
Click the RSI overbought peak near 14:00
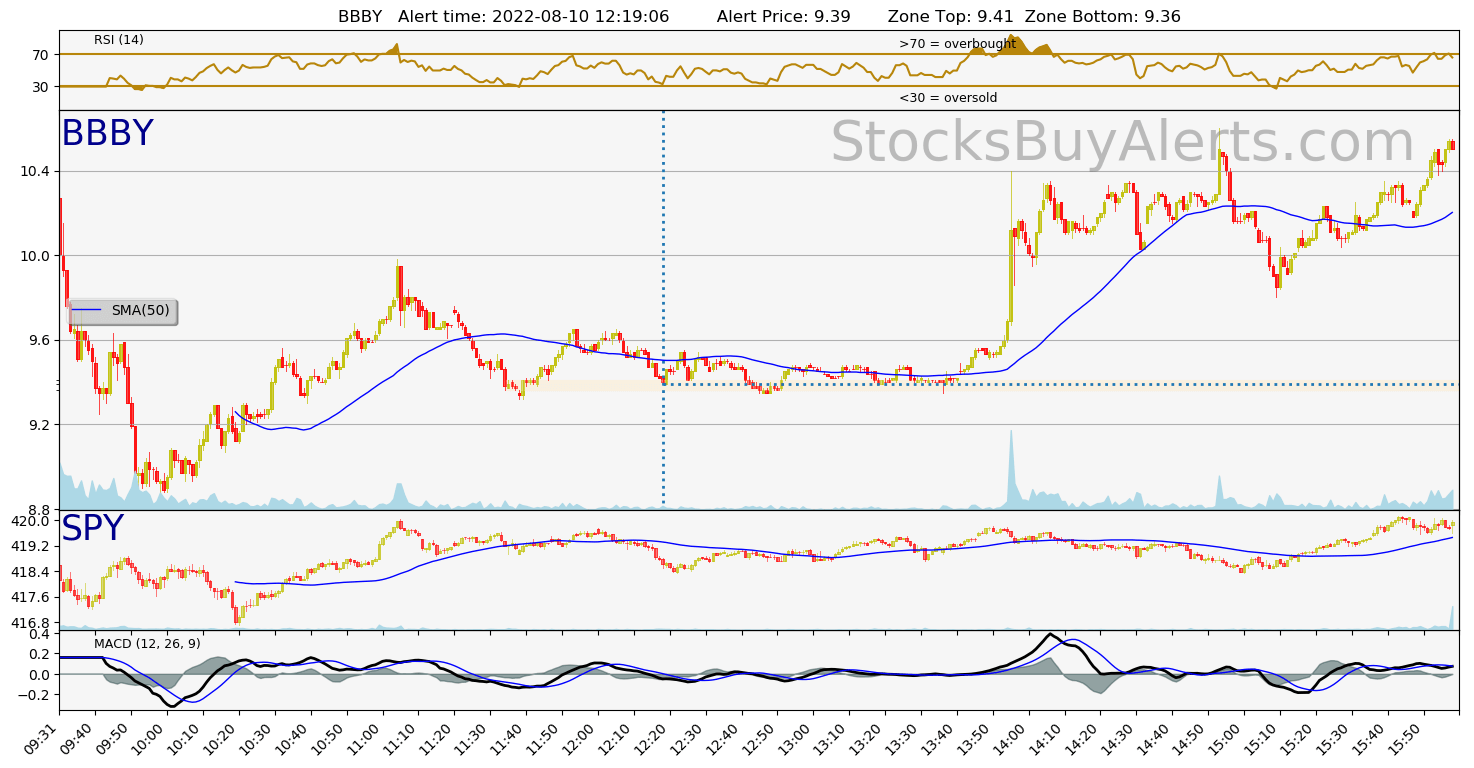(x=1012, y=45)
